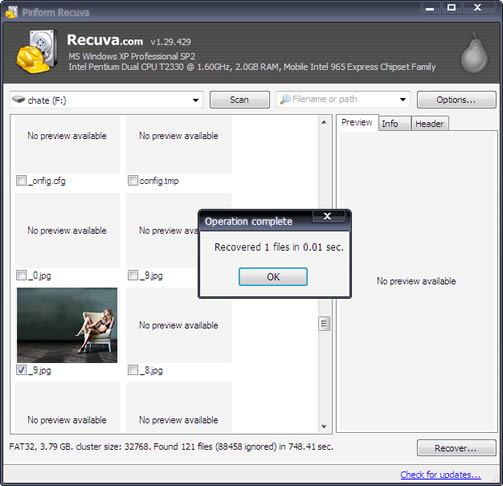The width and height of the screenshot is (503, 486).
Task: Click the _8.jpg file name
Action: (152, 370)
